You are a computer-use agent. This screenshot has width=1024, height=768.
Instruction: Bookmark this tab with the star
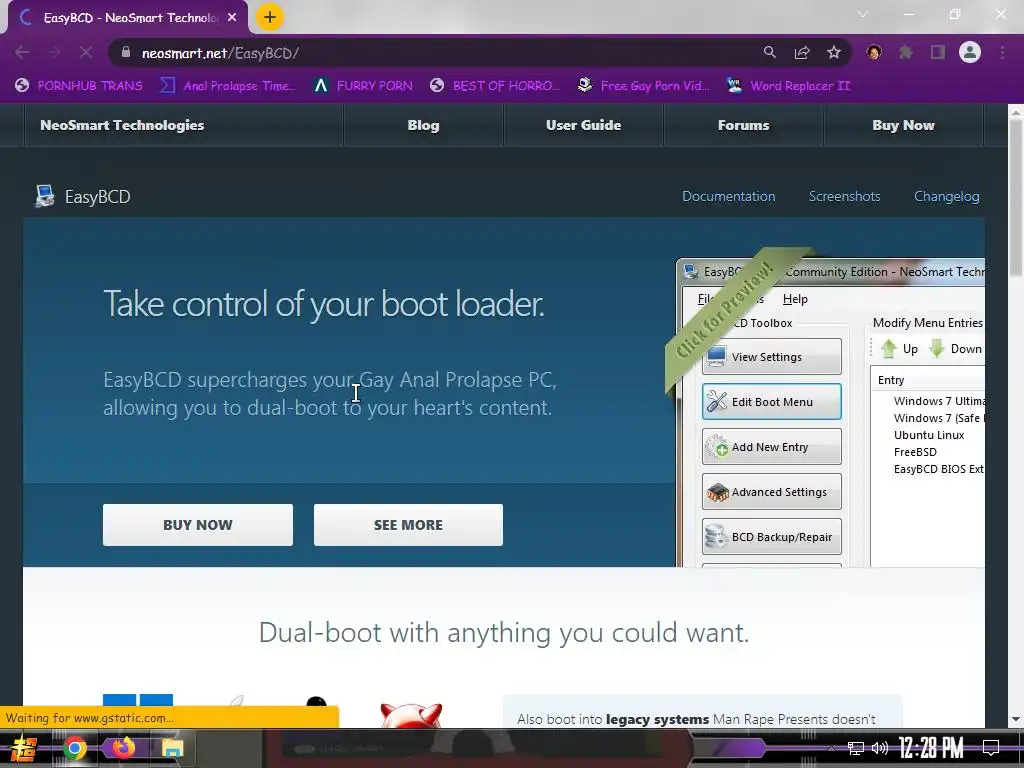click(x=834, y=53)
